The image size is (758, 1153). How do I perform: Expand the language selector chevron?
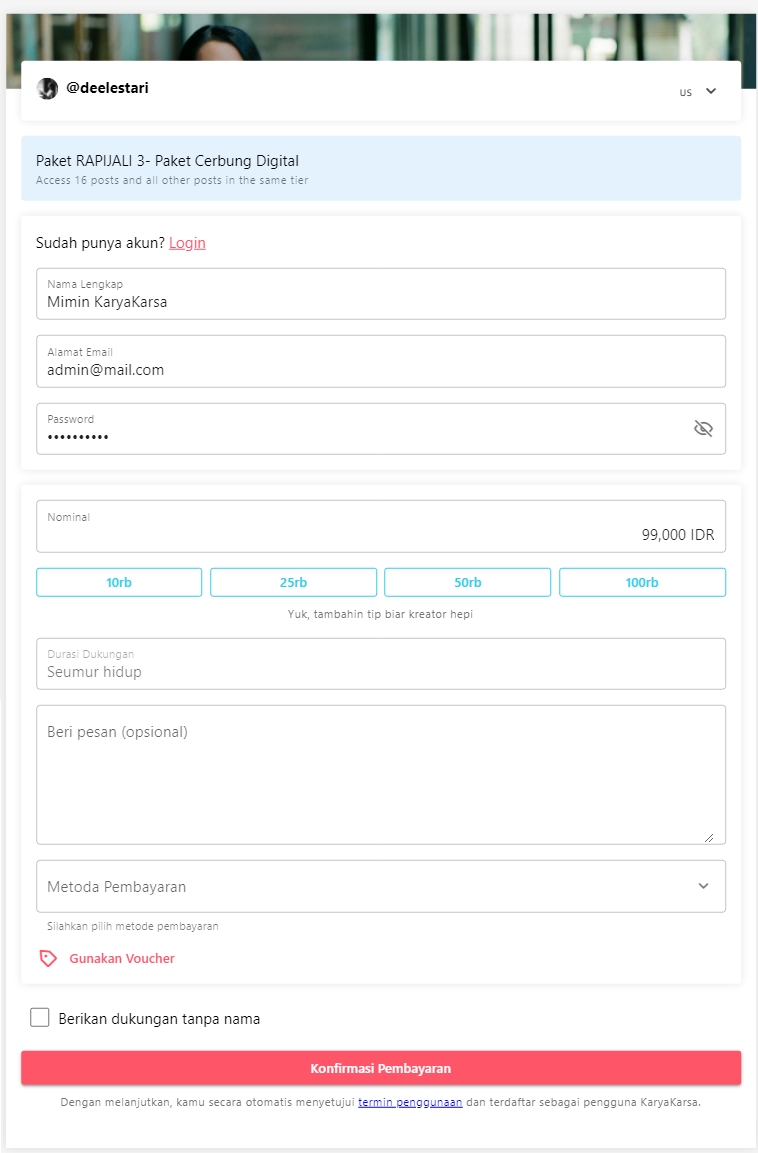[711, 91]
